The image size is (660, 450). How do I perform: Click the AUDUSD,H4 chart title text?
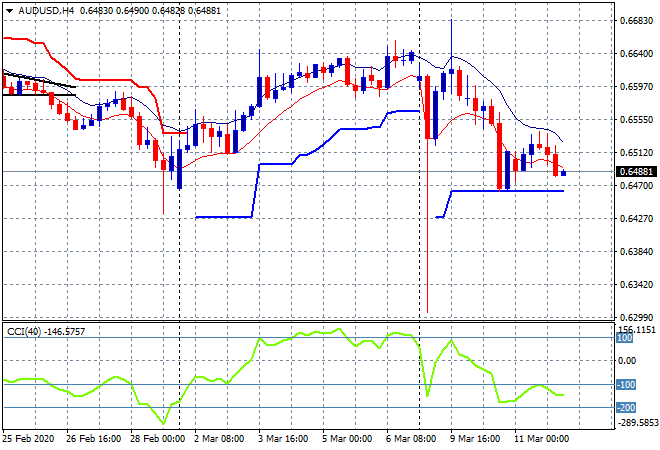pyautogui.click(x=46, y=11)
